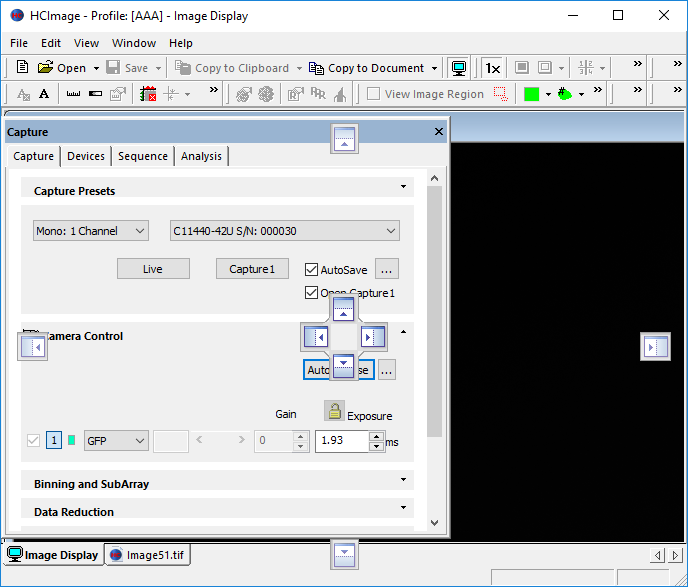Open the Window menu
Image resolution: width=688 pixels, height=587 pixels.
tap(133, 43)
